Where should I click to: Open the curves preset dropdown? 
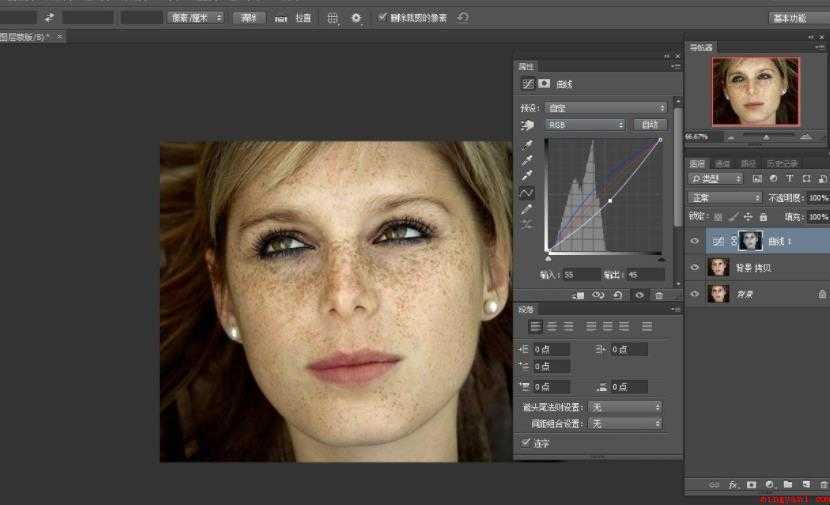tap(606, 108)
